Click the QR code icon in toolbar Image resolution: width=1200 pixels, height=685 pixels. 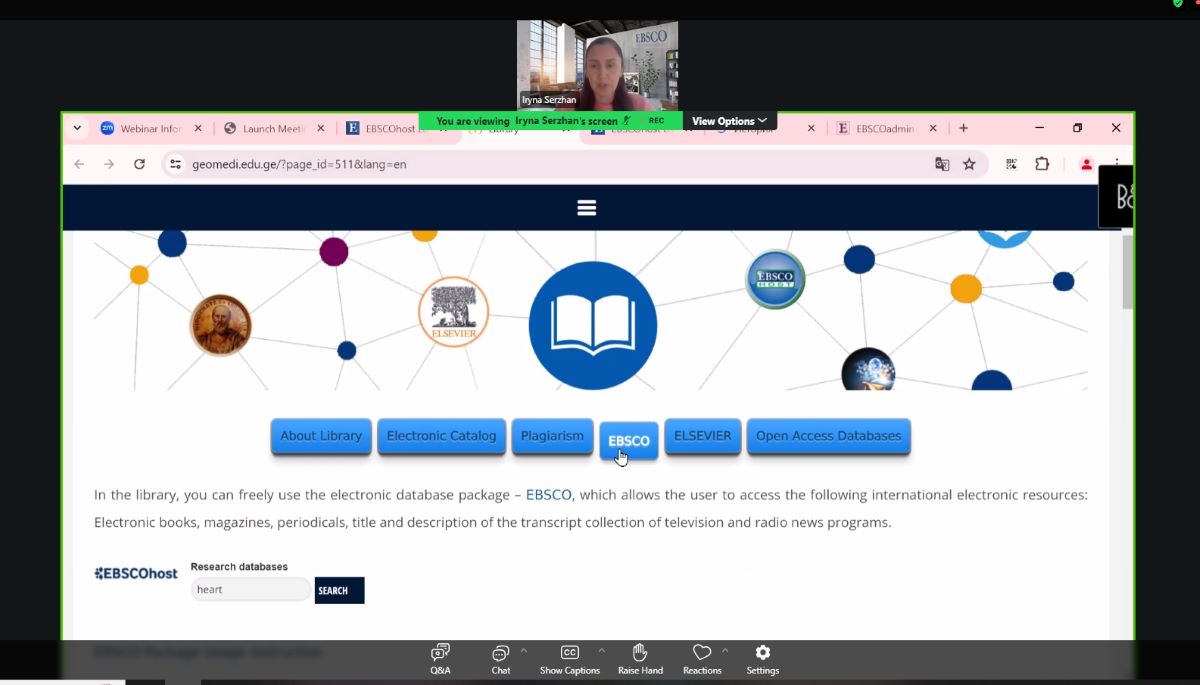[1011, 164]
